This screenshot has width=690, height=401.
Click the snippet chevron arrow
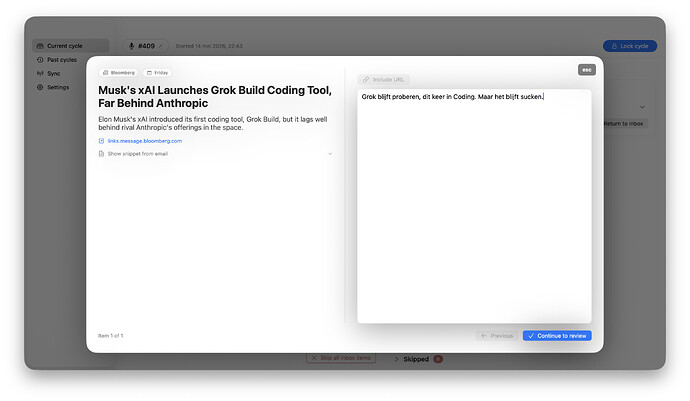click(x=330, y=154)
